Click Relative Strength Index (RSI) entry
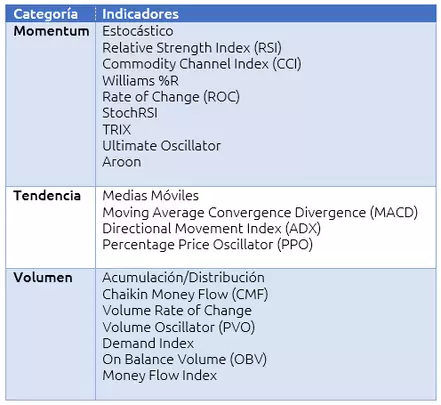The height and width of the screenshot is (405, 441). pyautogui.click(x=192, y=48)
